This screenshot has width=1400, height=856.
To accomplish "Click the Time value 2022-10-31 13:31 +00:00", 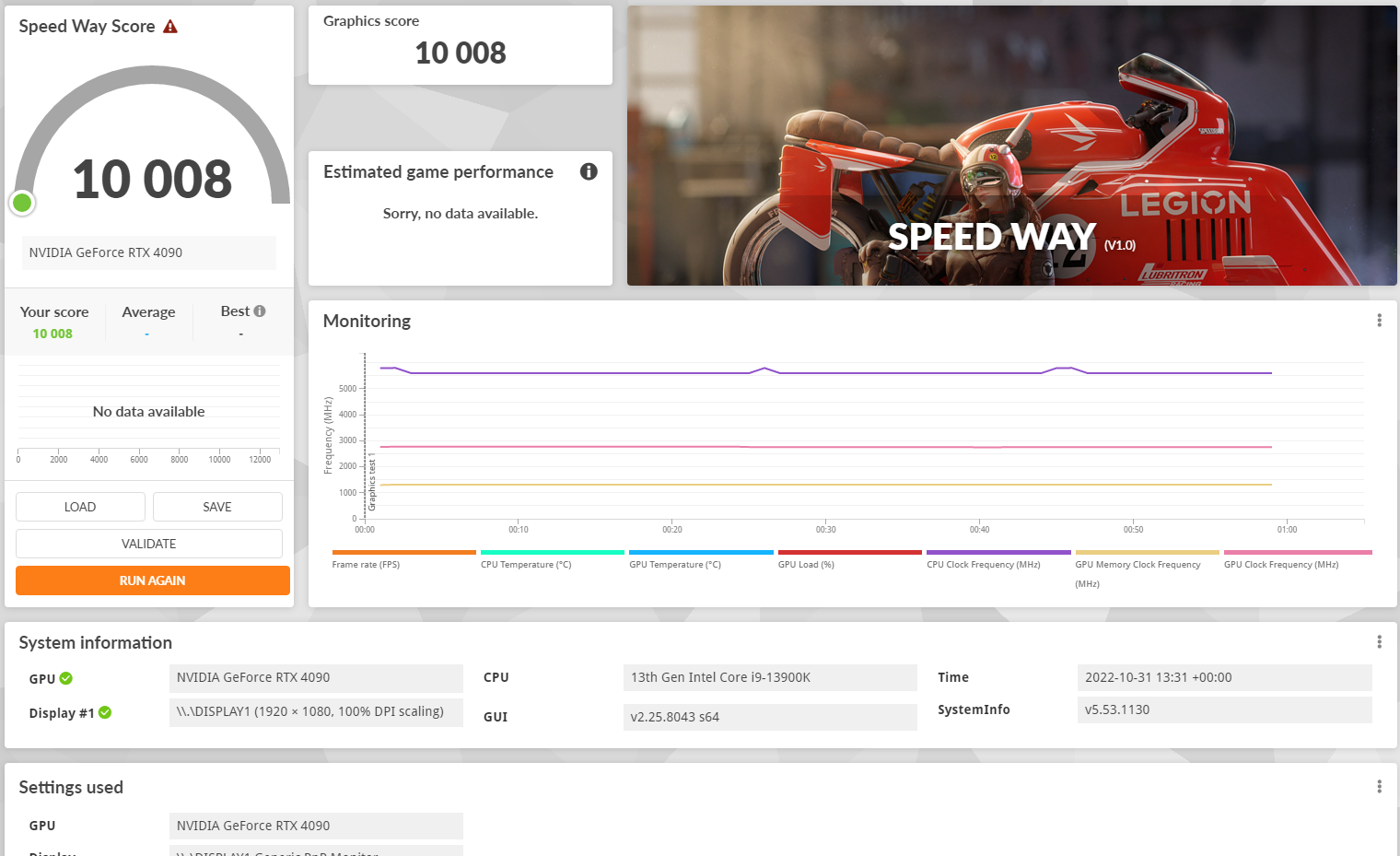I will [x=1225, y=677].
